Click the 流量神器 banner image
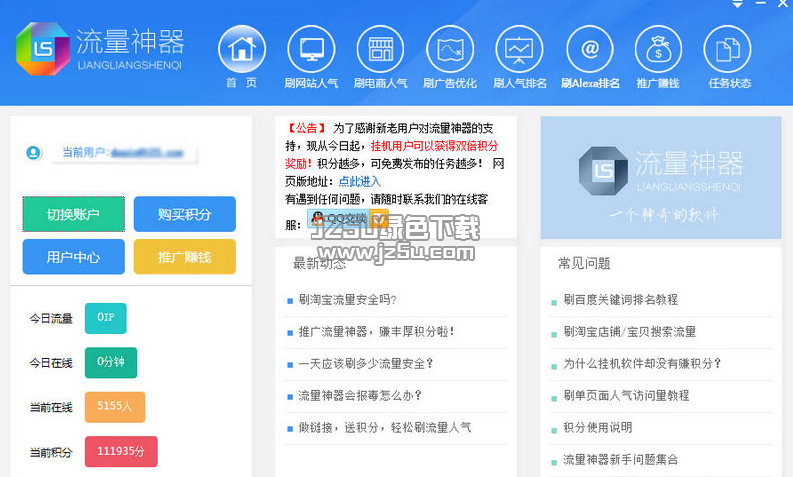793x477 pixels. (660, 178)
